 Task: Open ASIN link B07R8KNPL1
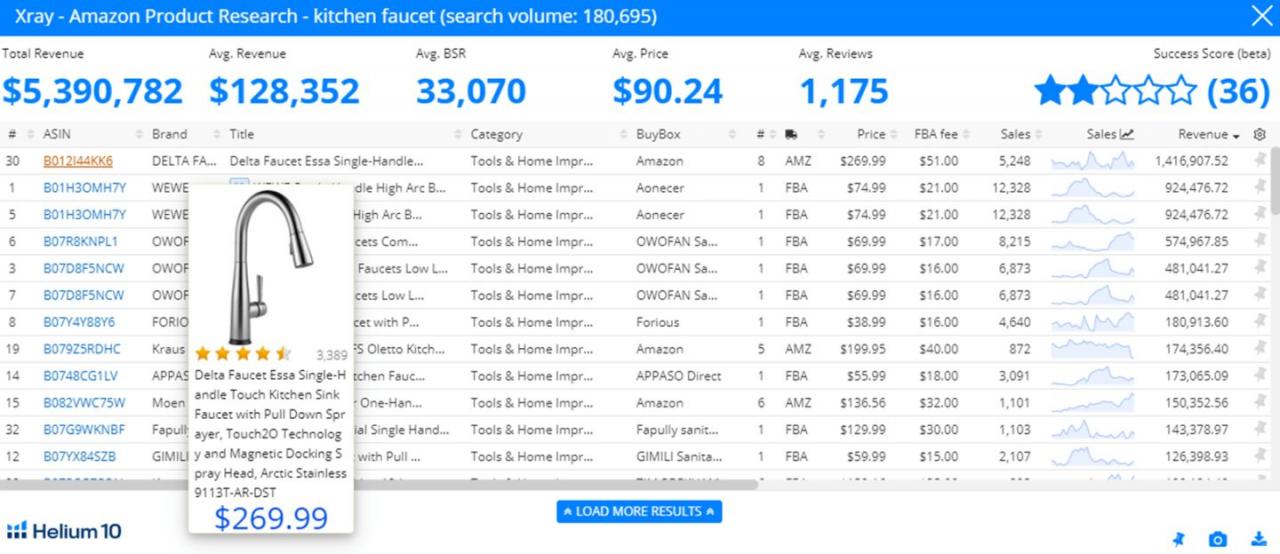pos(80,241)
